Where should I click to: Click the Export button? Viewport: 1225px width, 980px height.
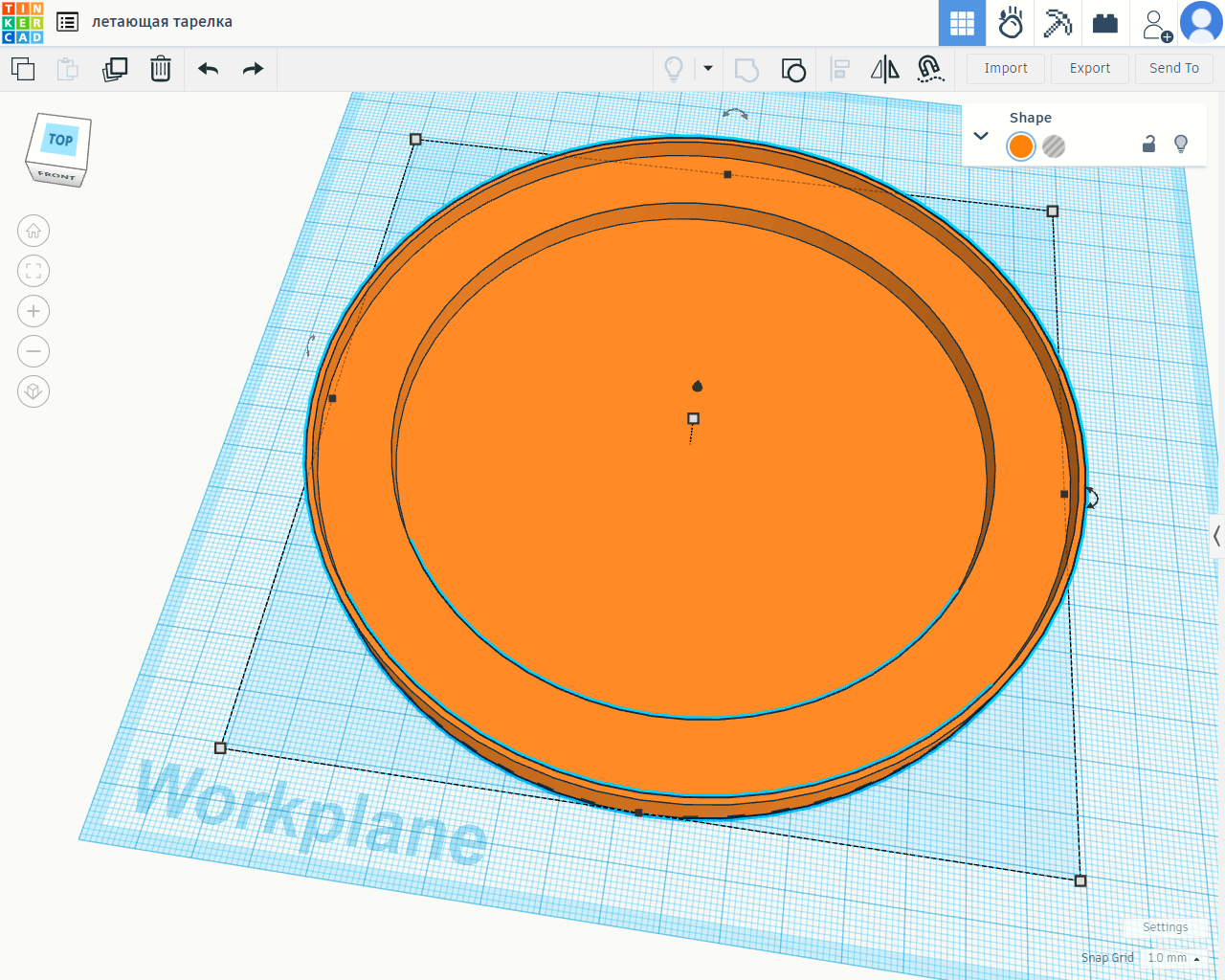click(x=1089, y=68)
